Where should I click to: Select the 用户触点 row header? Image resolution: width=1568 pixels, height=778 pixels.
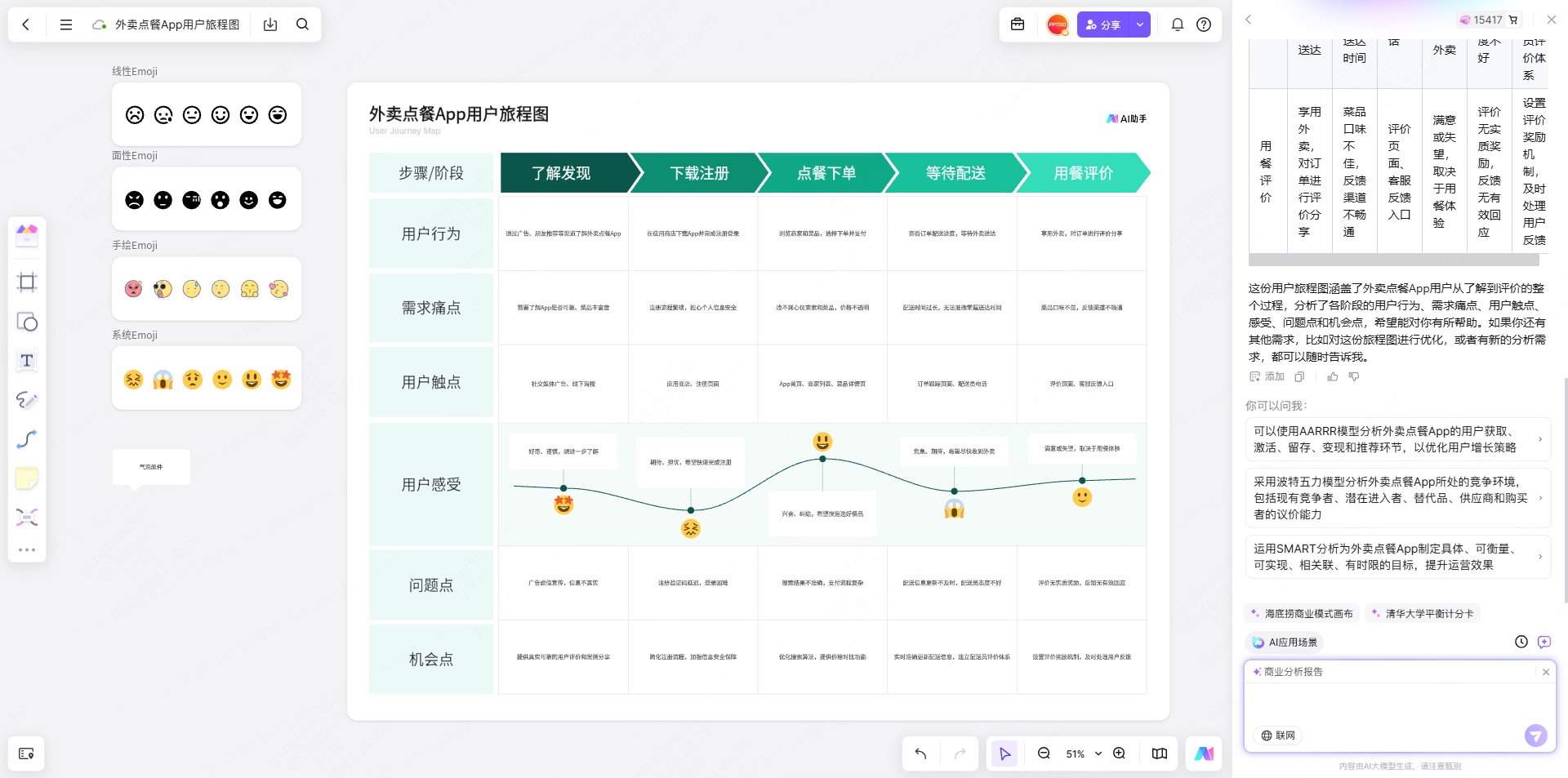point(431,382)
